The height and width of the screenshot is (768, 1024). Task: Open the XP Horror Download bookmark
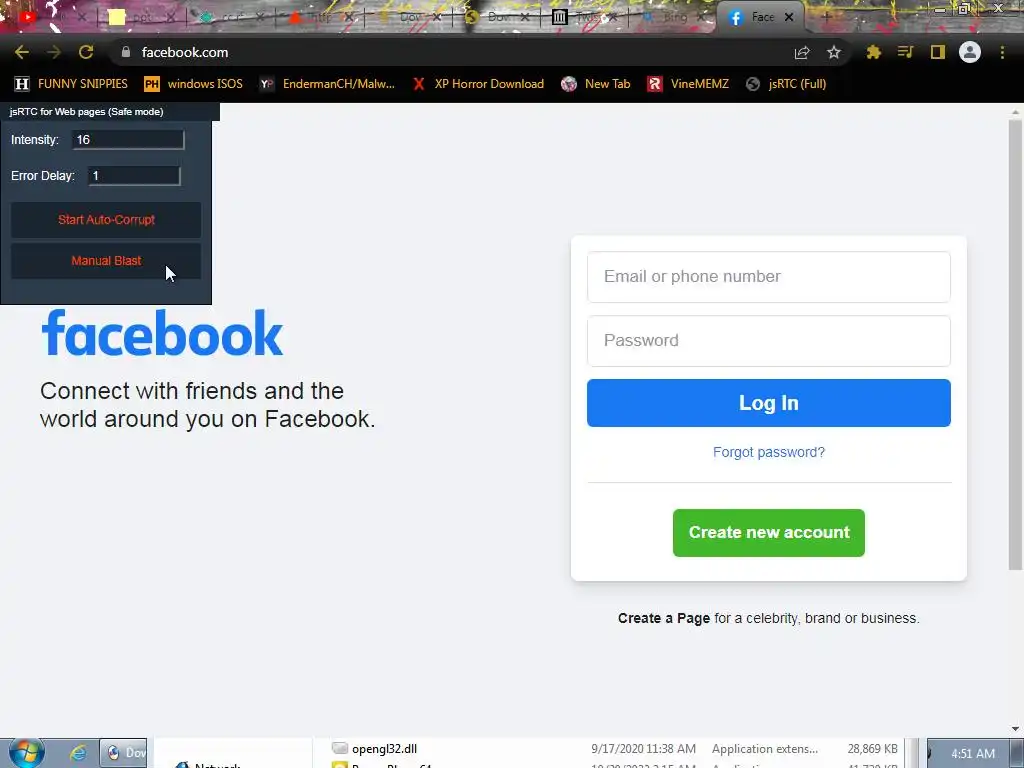[478, 84]
